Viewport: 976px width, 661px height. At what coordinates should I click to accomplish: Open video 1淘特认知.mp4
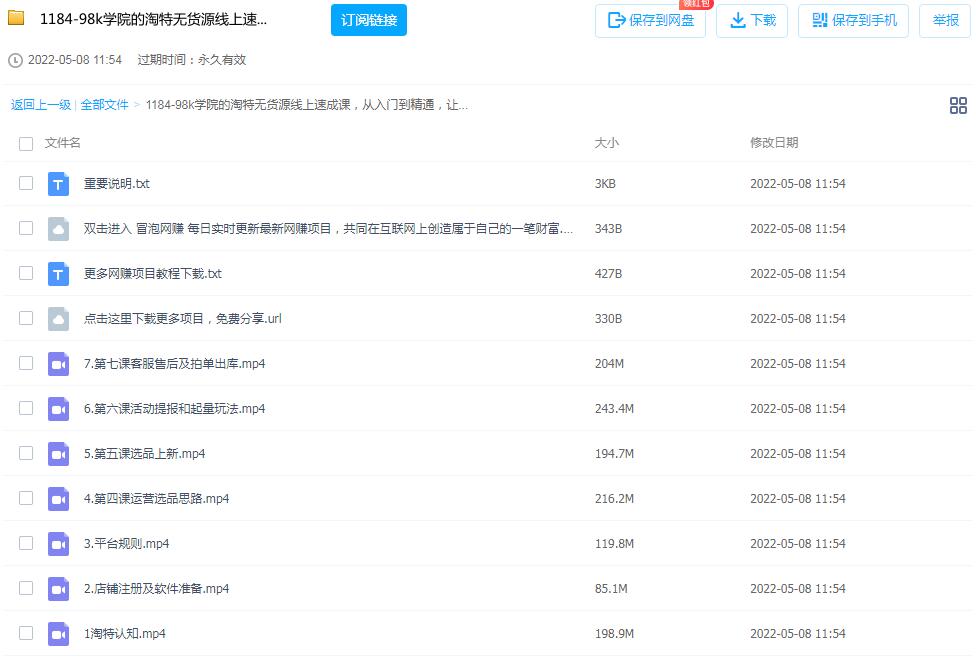tap(124, 634)
